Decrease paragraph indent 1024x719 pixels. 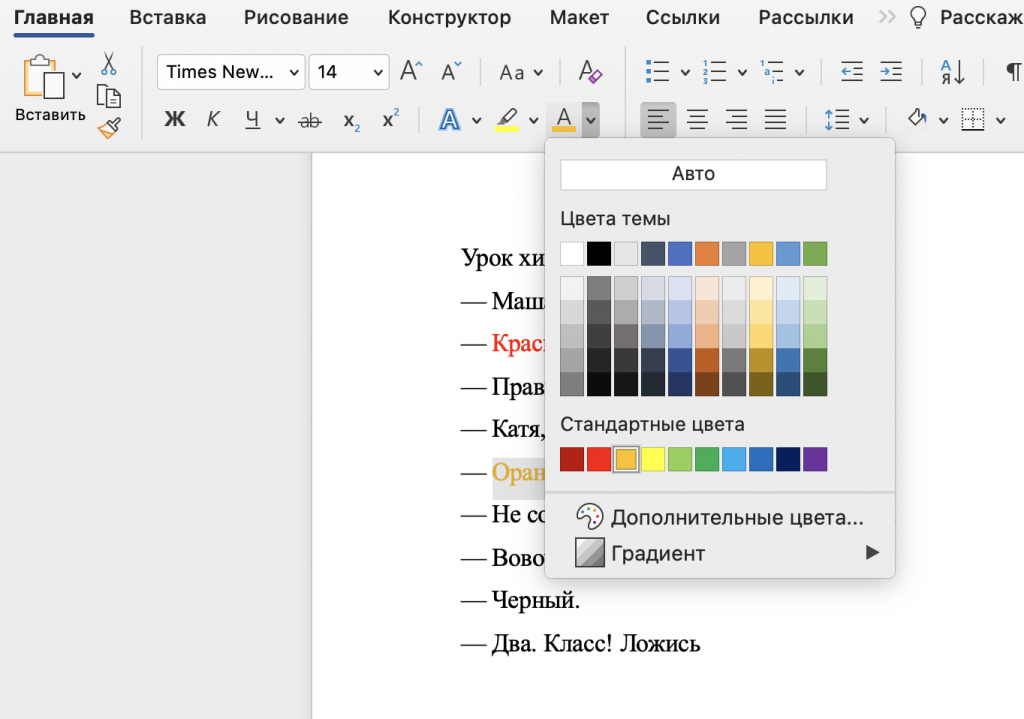(x=852, y=71)
